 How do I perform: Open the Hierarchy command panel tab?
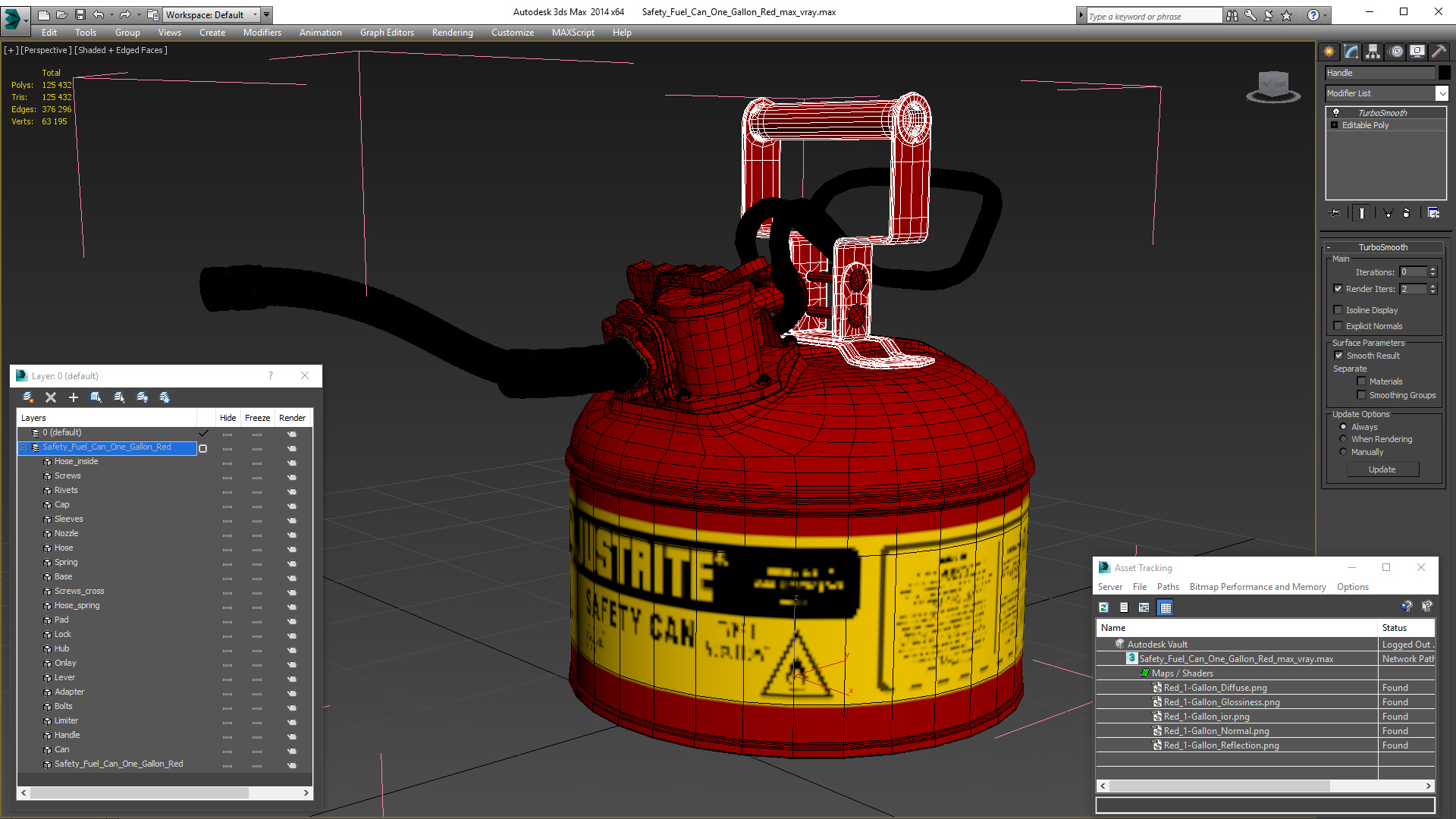(x=1373, y=52)
